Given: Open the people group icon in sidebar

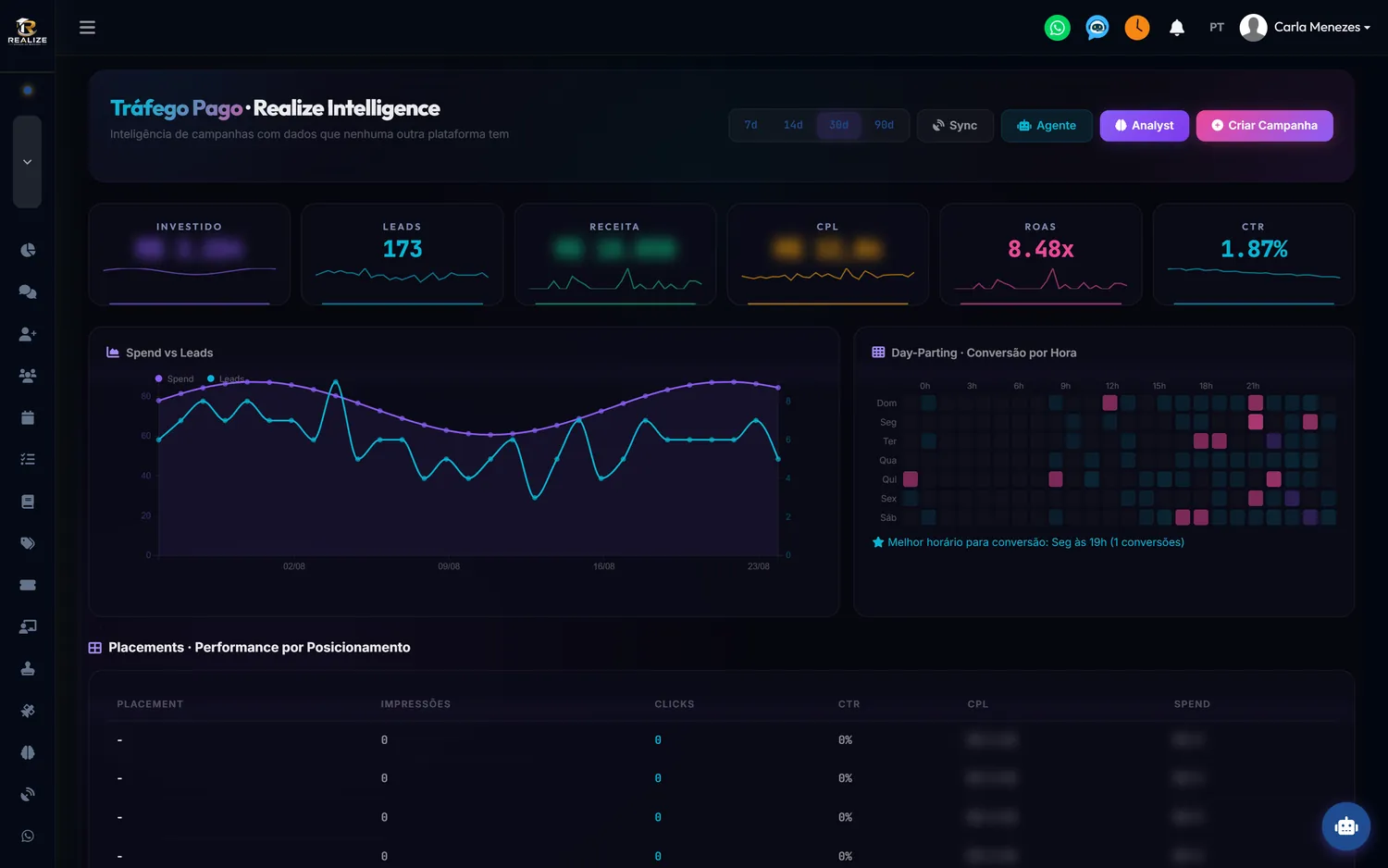Looking at the screenshot, I should (28, 376).
